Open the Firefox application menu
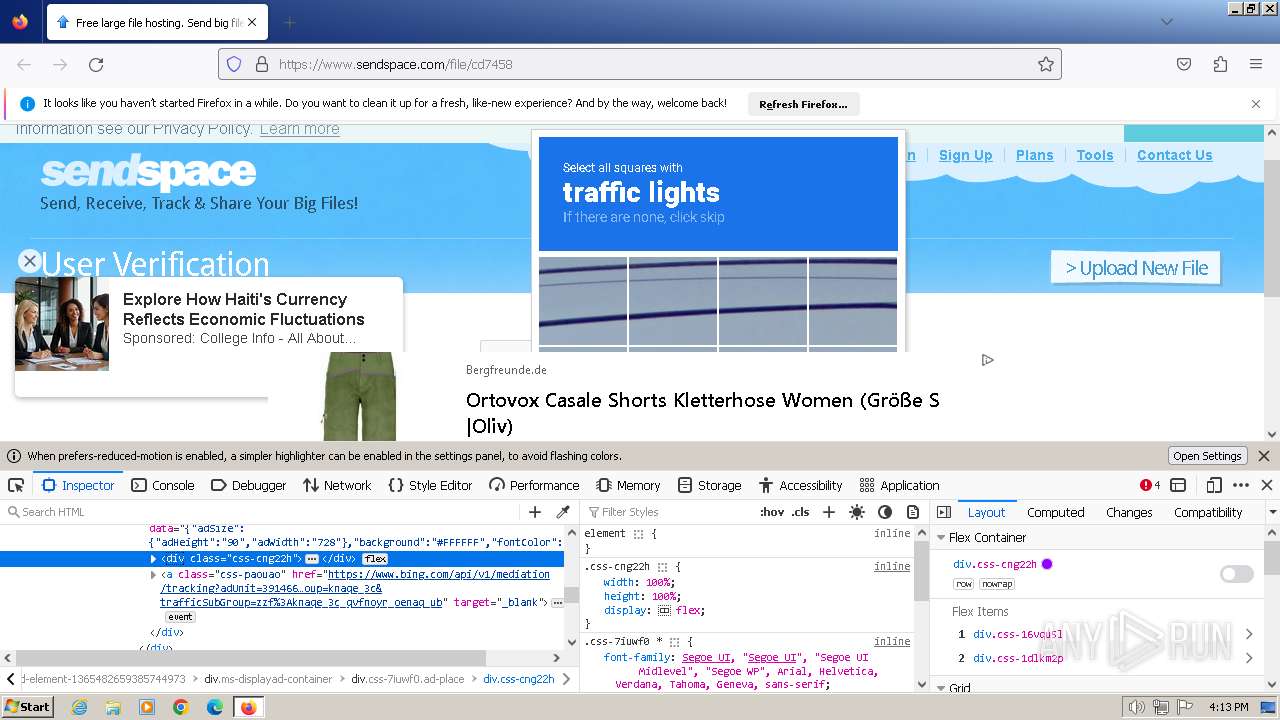 tap(1256, 64)
